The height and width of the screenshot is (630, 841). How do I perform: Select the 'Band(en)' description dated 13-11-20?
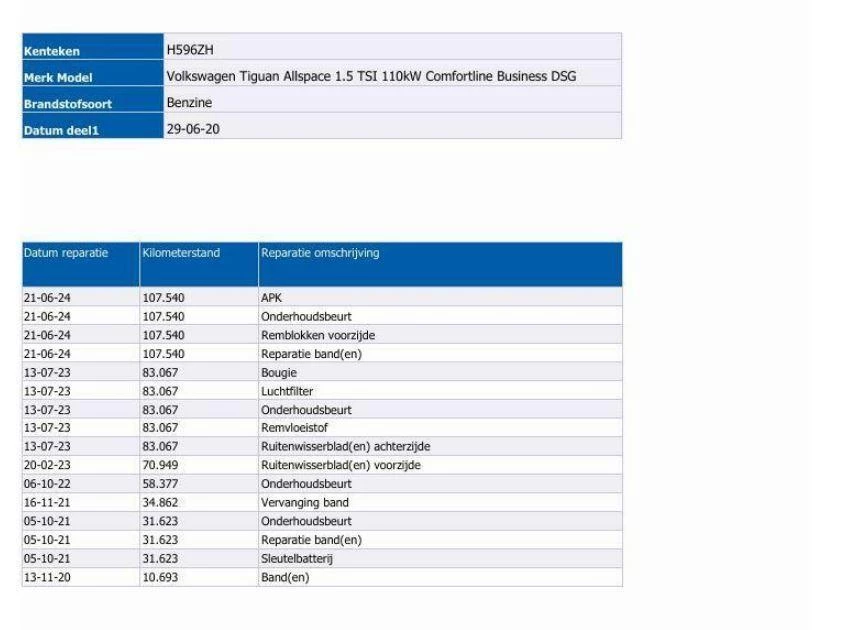click(285, 578)
